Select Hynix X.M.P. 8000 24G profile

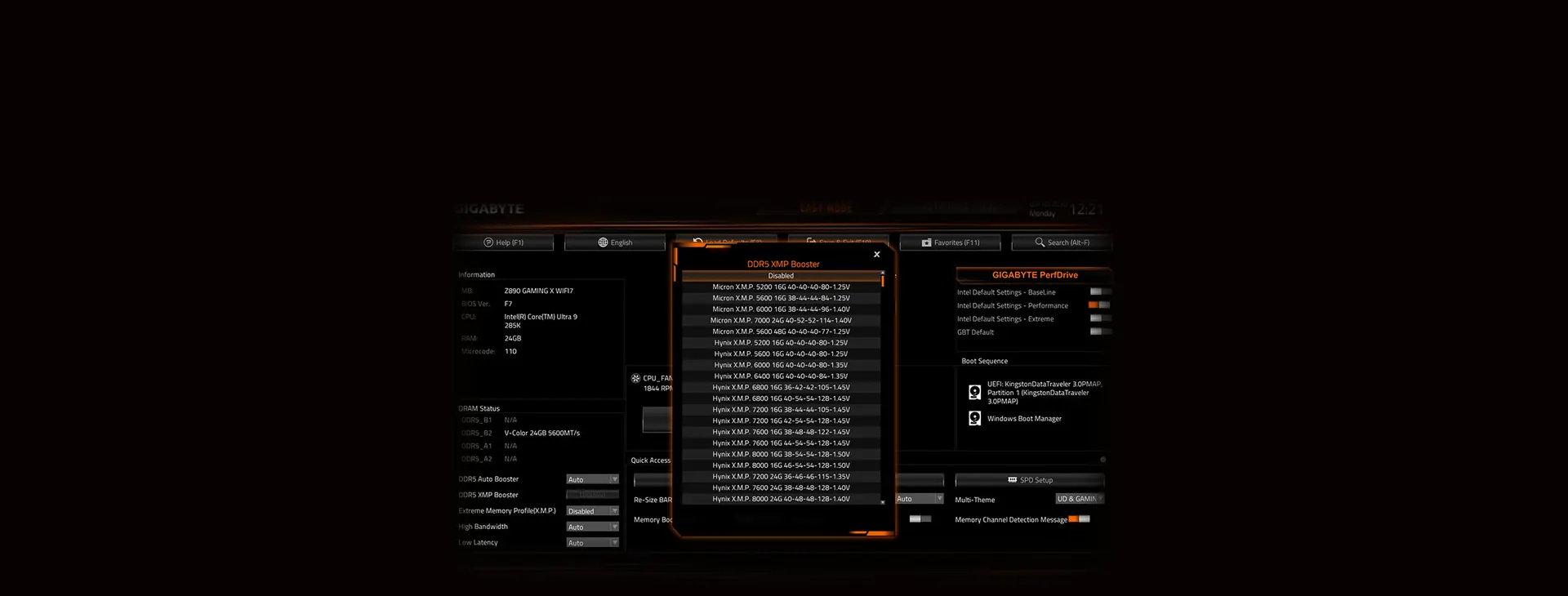click(781, 499)
